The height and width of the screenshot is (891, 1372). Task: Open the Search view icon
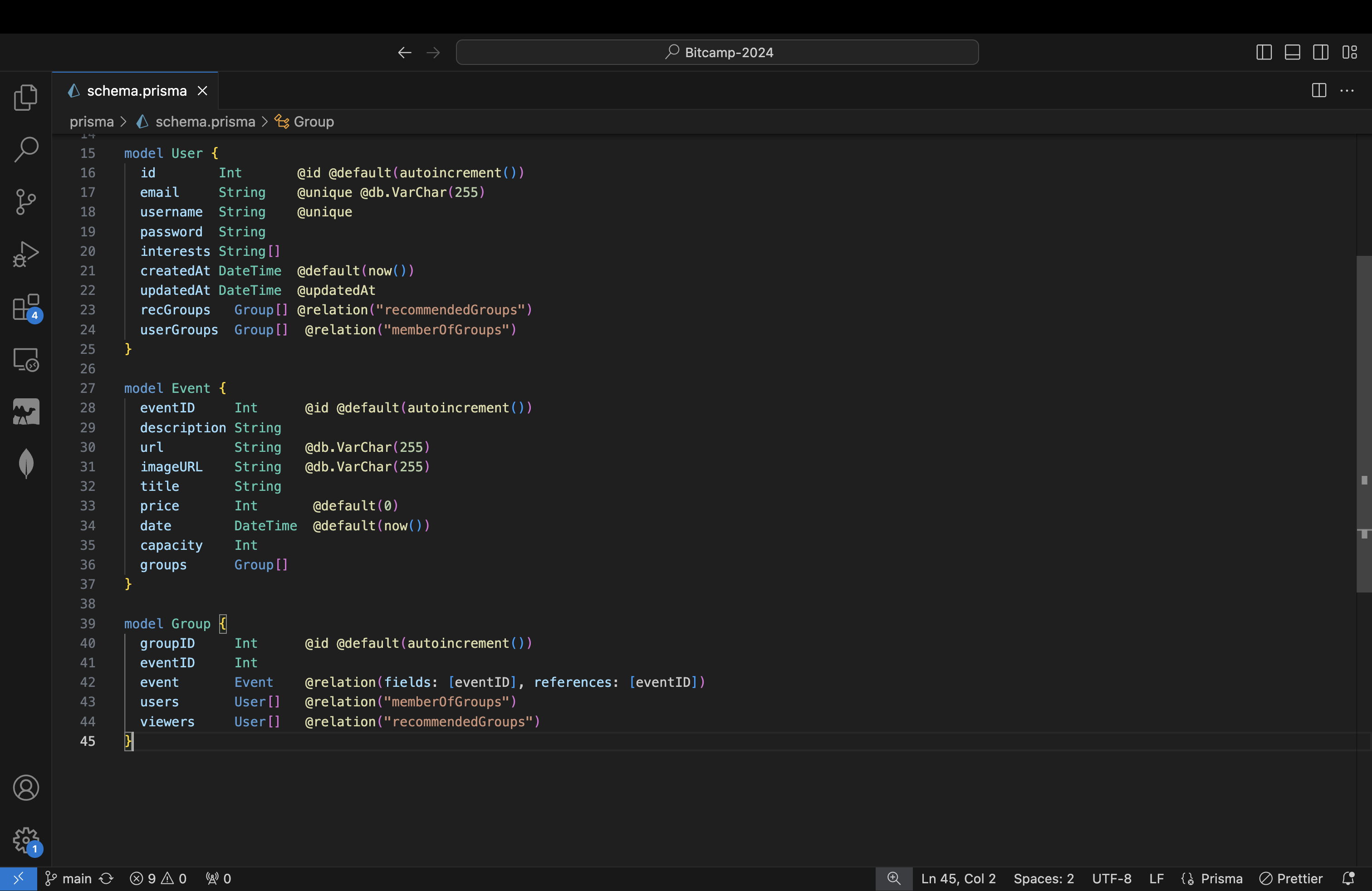tap(25, 149)
